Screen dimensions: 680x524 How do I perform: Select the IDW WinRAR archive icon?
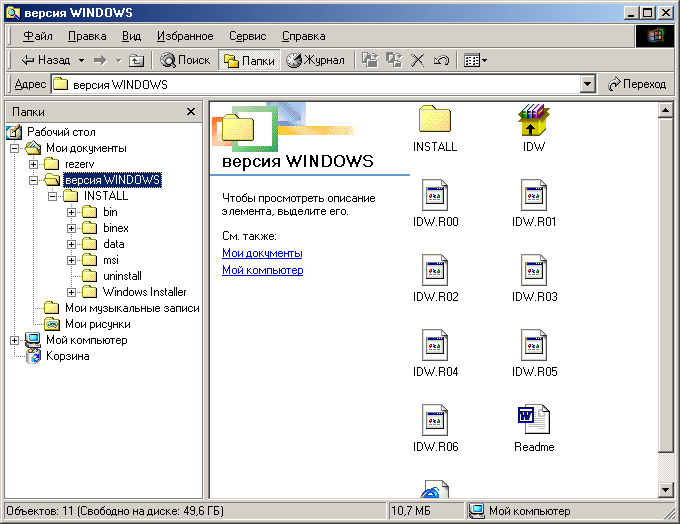point(533,119)
